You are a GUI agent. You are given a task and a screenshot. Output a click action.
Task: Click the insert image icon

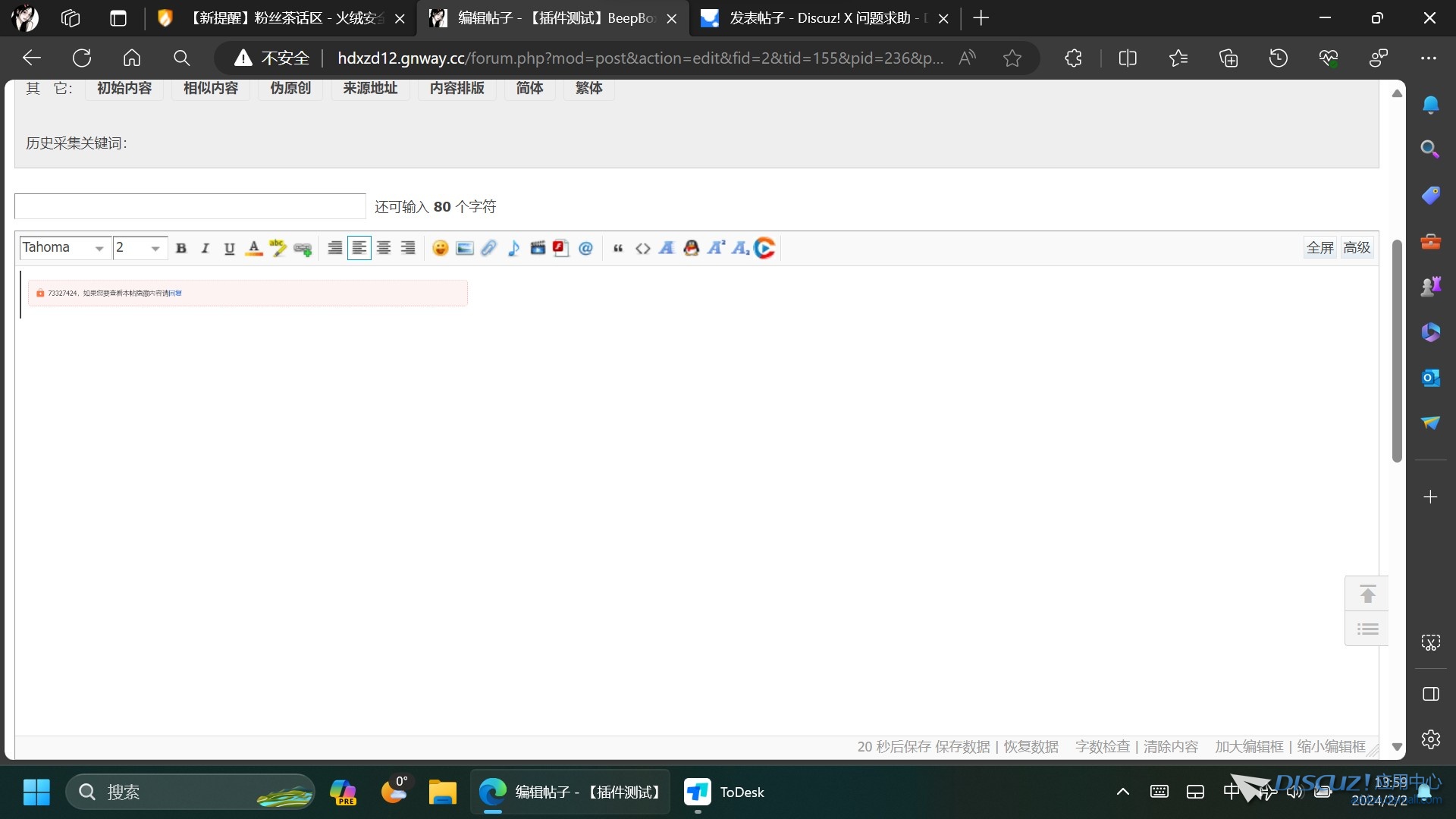pos(464,248)
